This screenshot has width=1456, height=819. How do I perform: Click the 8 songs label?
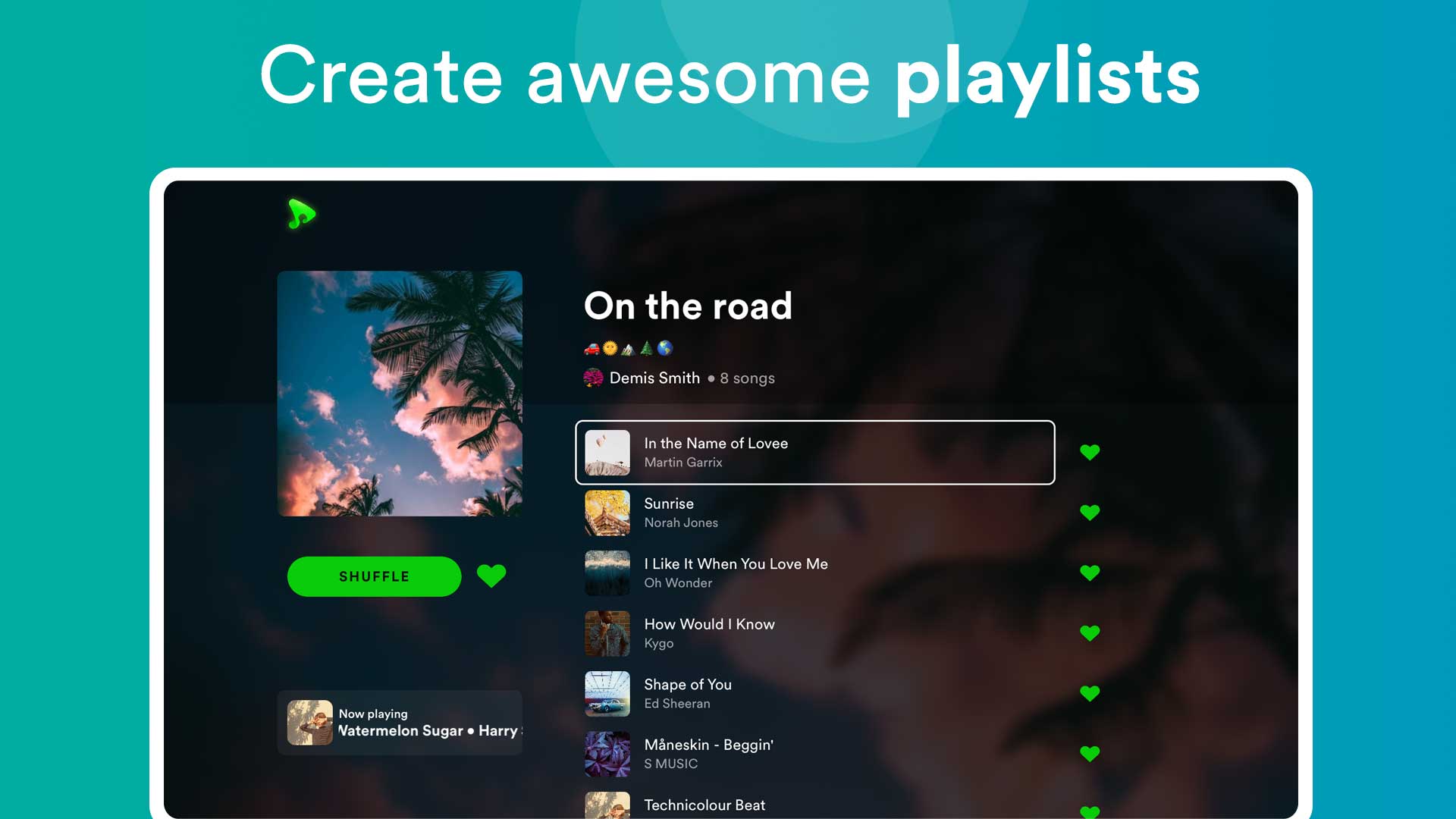coord(746,378)
